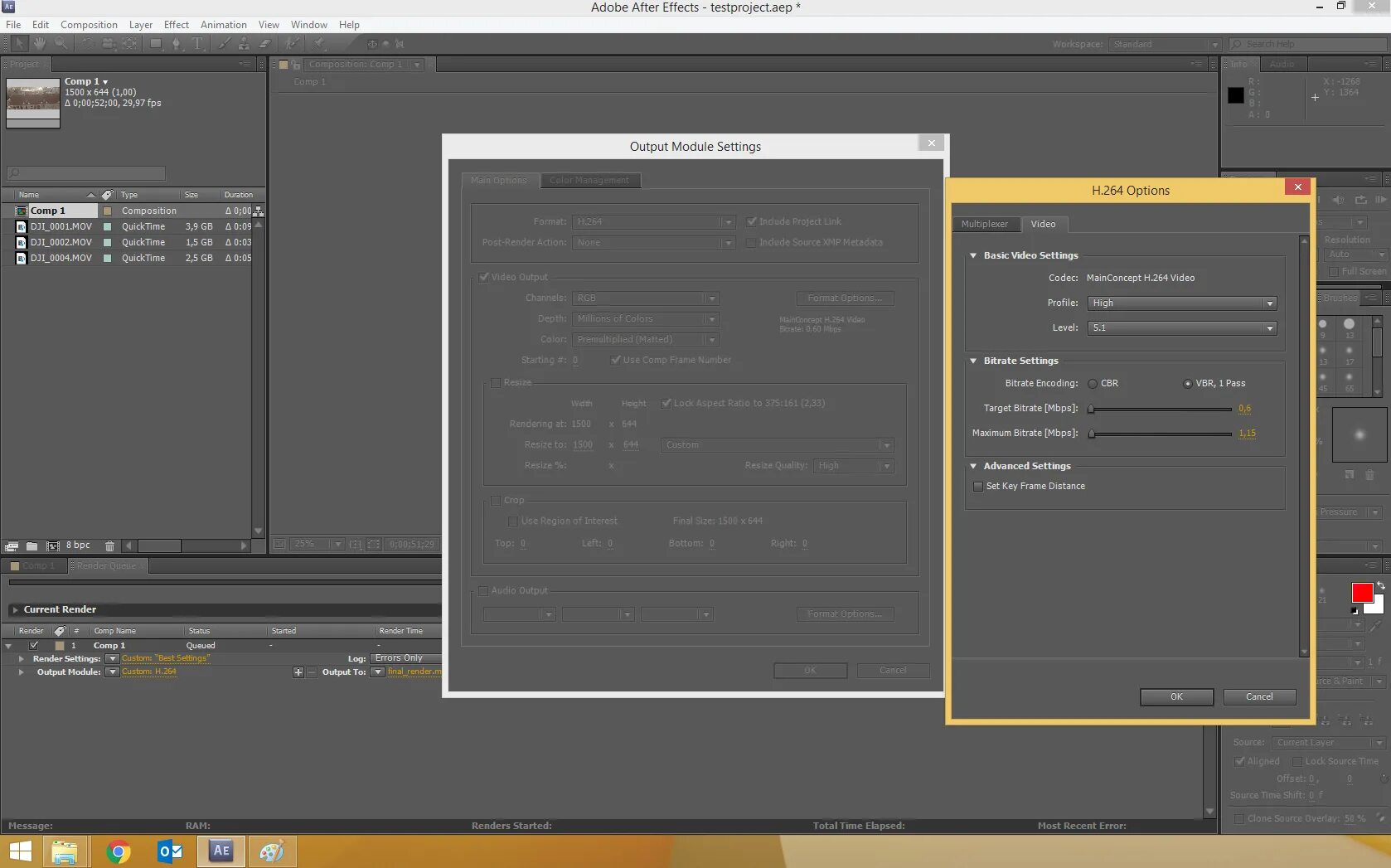Switch to the Render Queue tab

click(106, 566)
